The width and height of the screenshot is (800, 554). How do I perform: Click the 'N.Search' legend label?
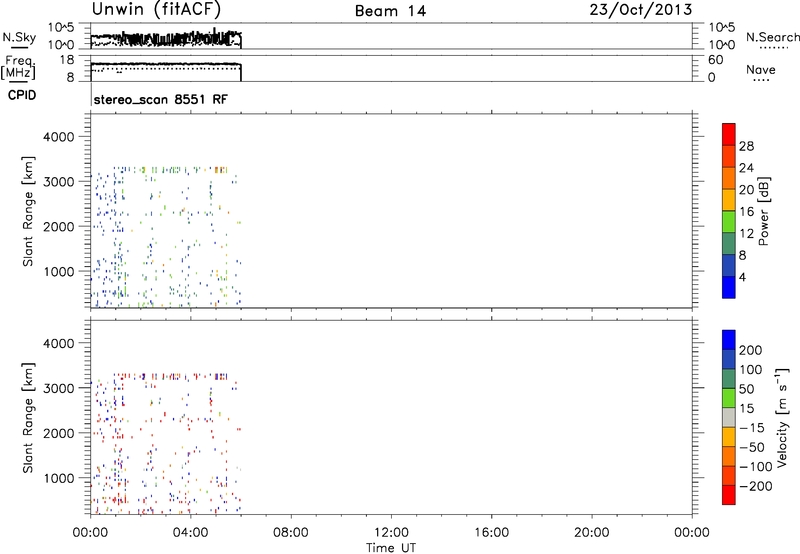point(772,37)
